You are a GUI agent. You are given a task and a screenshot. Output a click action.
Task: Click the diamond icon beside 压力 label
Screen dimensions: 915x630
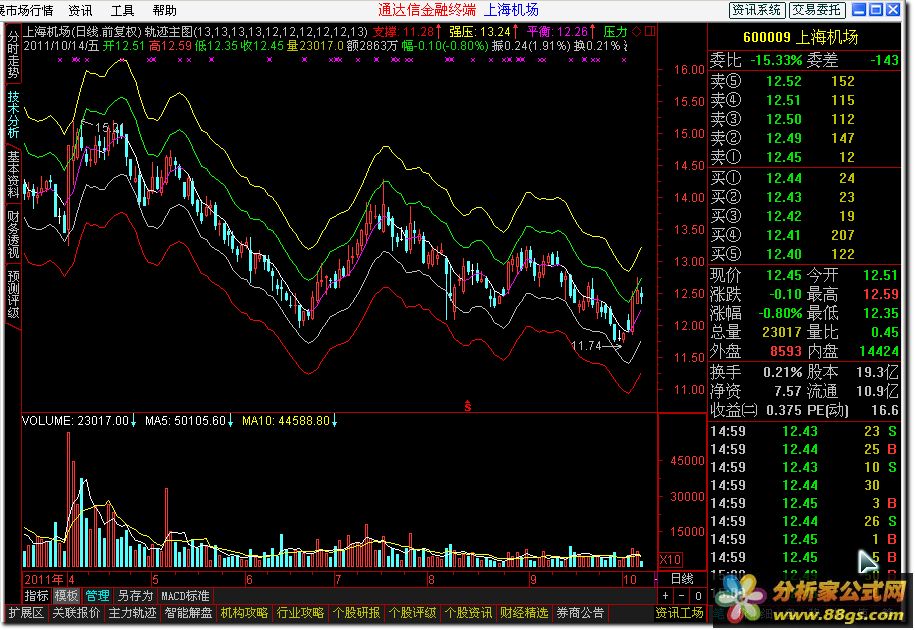(x=637, y=32)
